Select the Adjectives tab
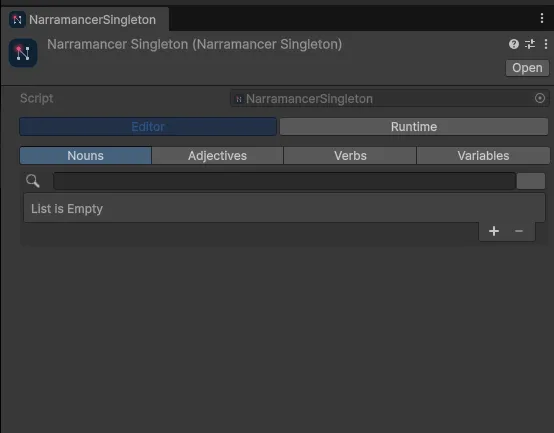This screenshot has height=433, width=554. [217, 156]
